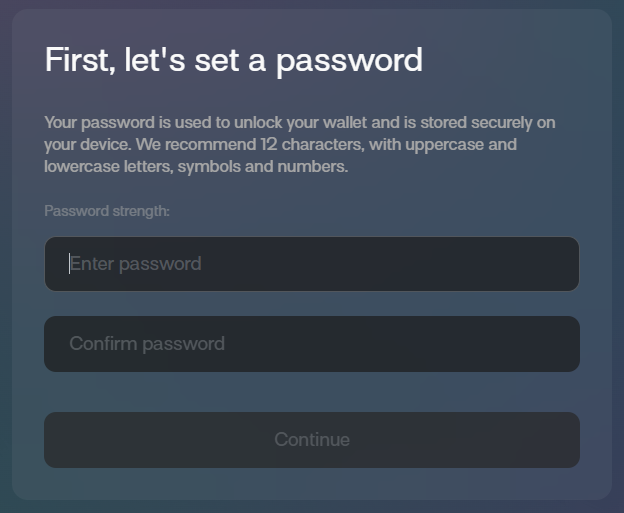The width and height of the screenshot is (624, 513).
Task: Click the word "password" in the heading
Action: tap(349, 61)
